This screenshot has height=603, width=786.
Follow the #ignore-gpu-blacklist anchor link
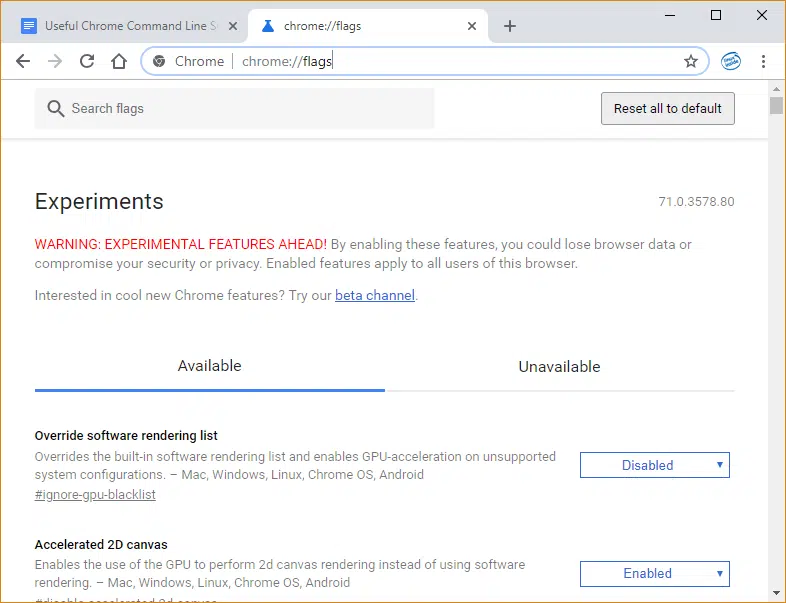click(95, 494)
